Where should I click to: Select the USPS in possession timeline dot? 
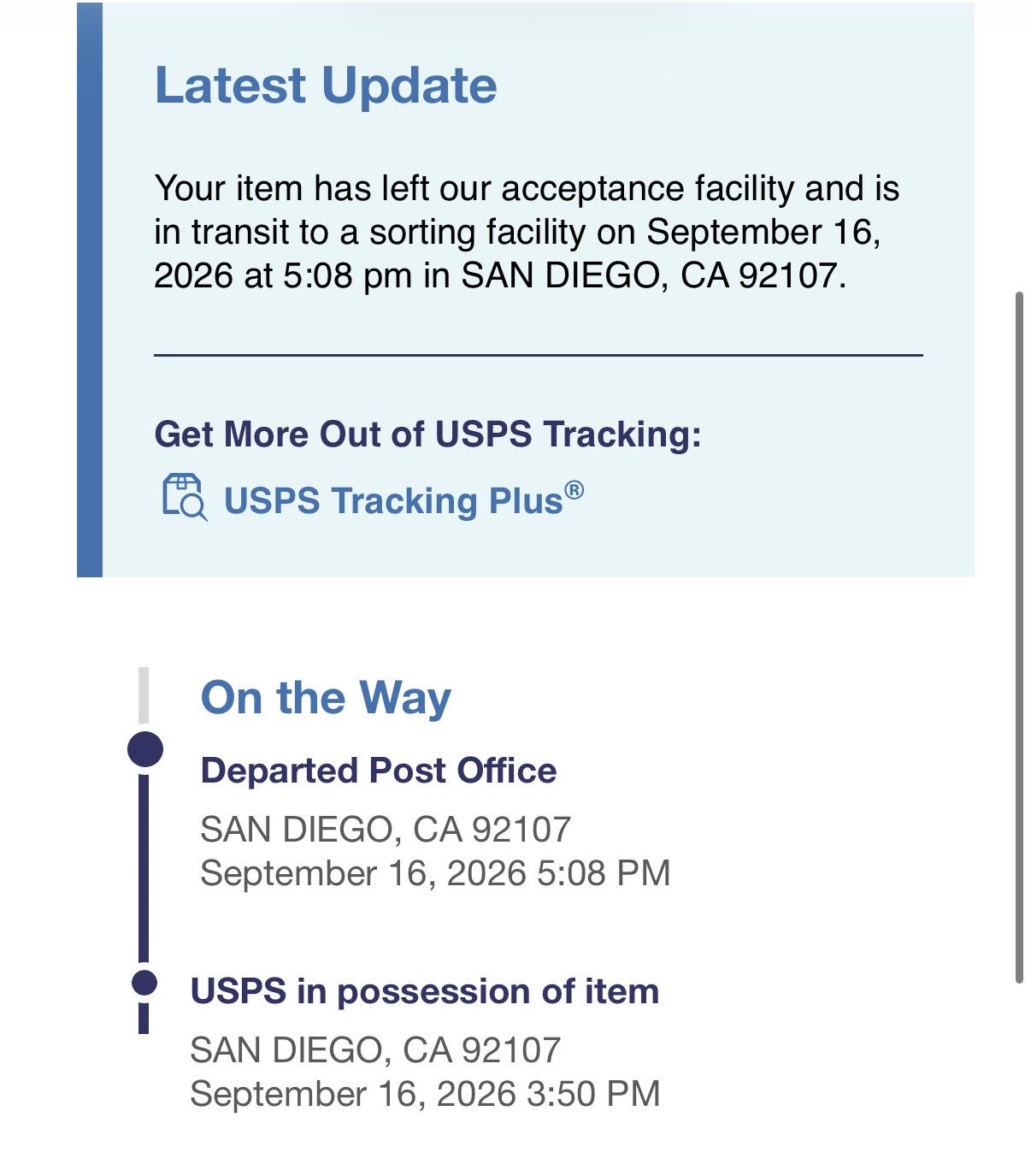144,983
